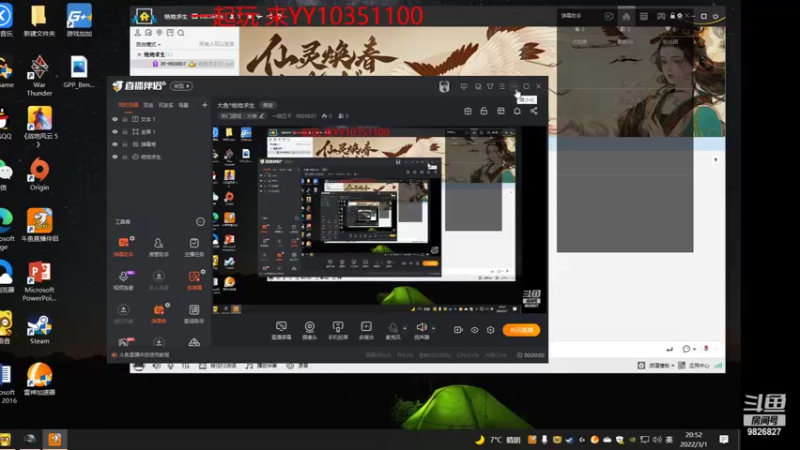
Task: Toggle preview eye icon in the bottom toolbar
Action: click(474, 330)
